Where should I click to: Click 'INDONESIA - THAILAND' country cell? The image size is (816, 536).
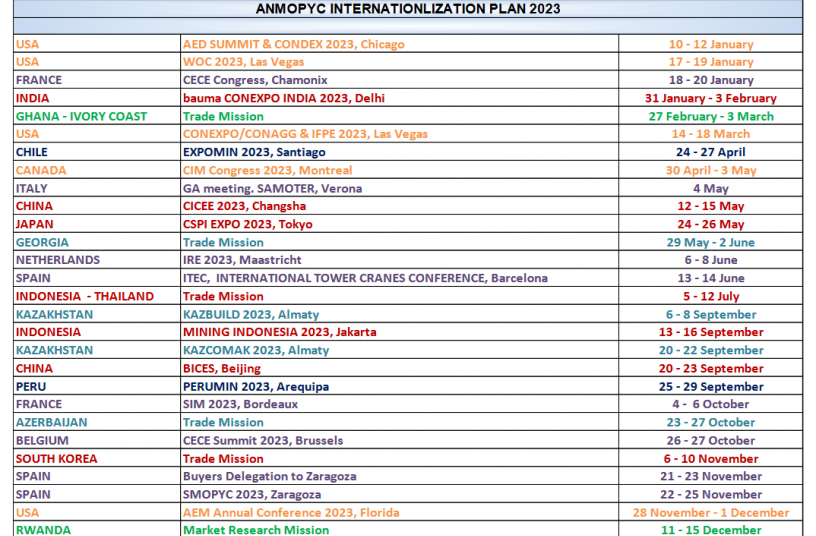[97, 297]
